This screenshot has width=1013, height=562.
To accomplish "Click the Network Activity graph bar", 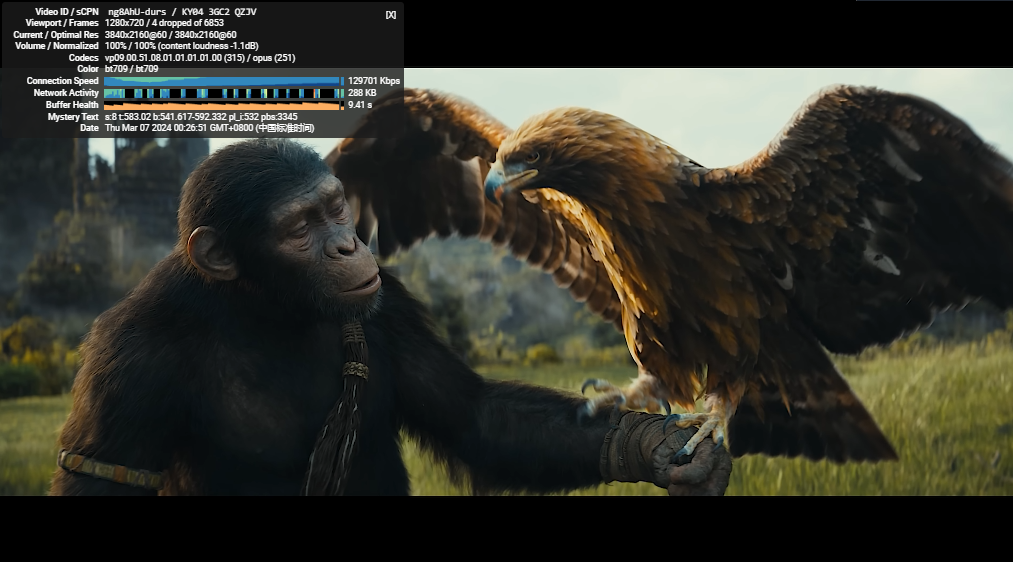I will (x=222, y=93).
